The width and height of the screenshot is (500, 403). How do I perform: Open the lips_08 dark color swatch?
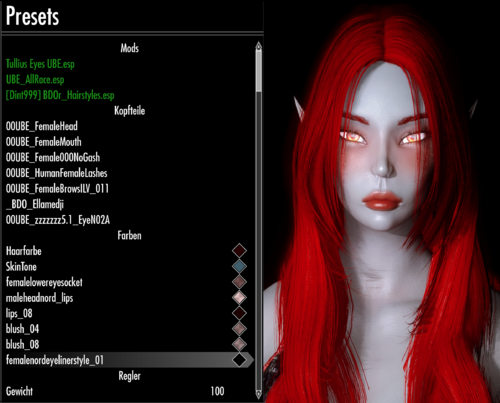[x=239, y=313]
